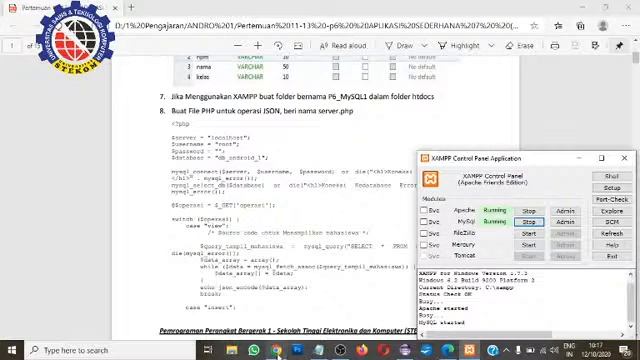
Task: Click XAMPP Setup button
Action: coord(612,188)
